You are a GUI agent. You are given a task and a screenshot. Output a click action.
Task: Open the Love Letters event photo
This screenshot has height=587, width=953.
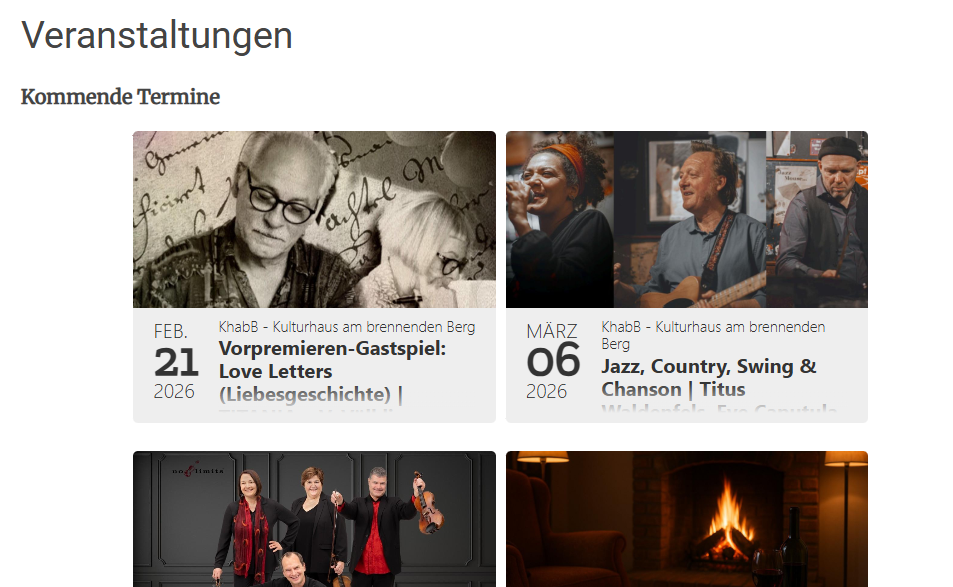(314, 219)
